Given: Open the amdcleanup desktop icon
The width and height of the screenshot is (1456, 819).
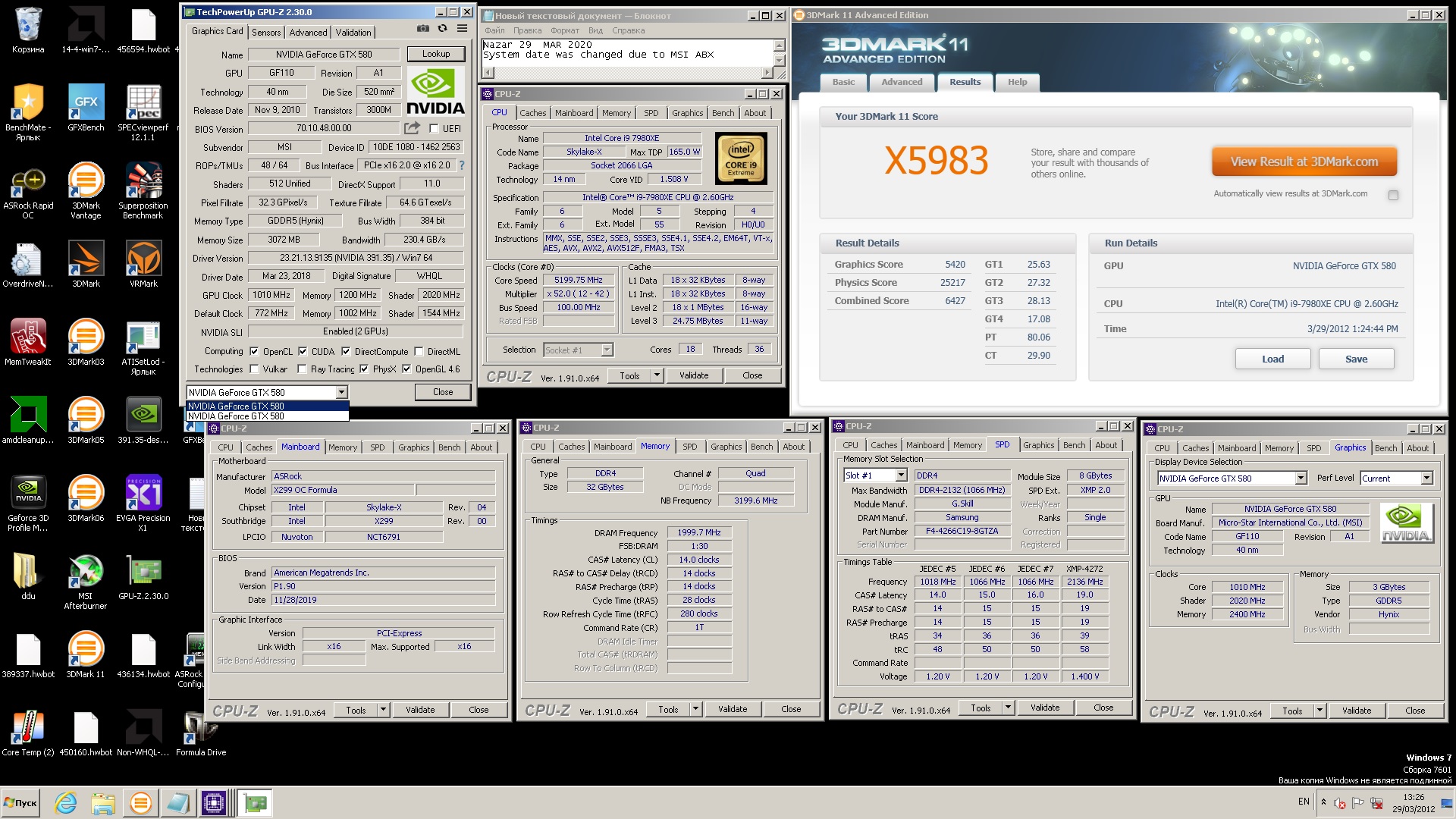Looking at the screenshot, I should (x=28, y=421).
